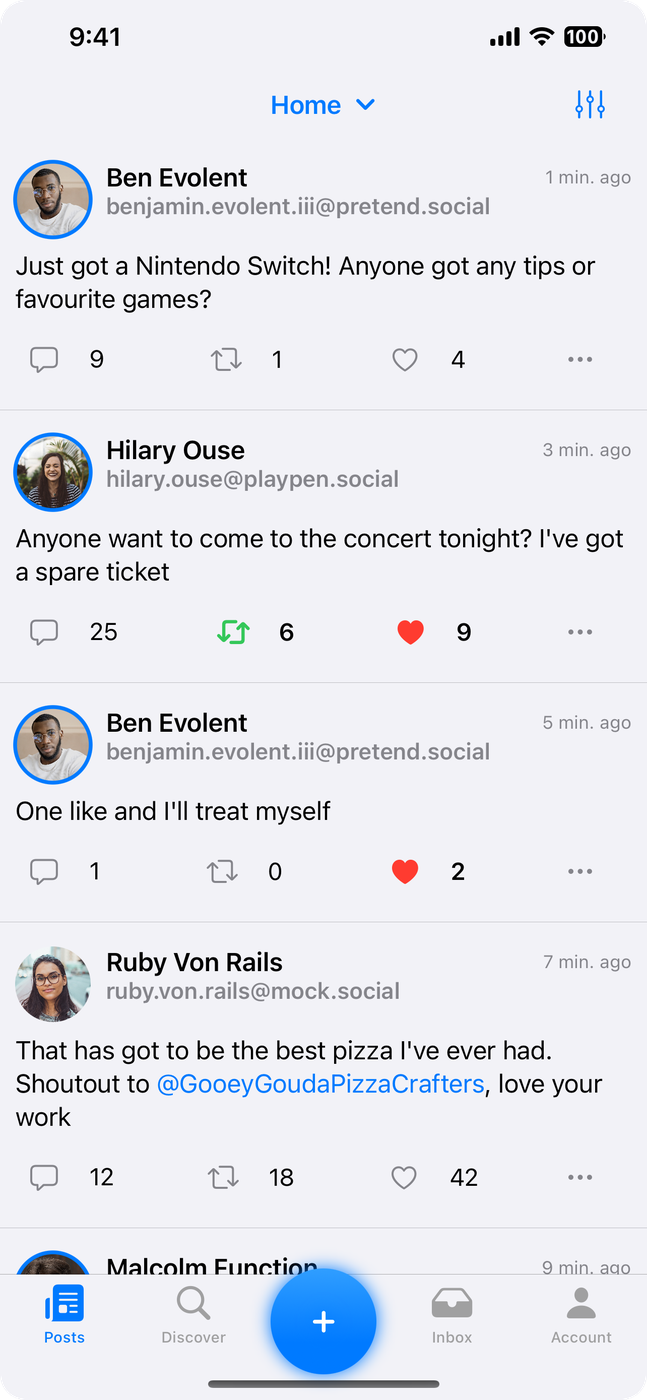Unlike Hilary Ouse's concert post

[x=410, y=632]
